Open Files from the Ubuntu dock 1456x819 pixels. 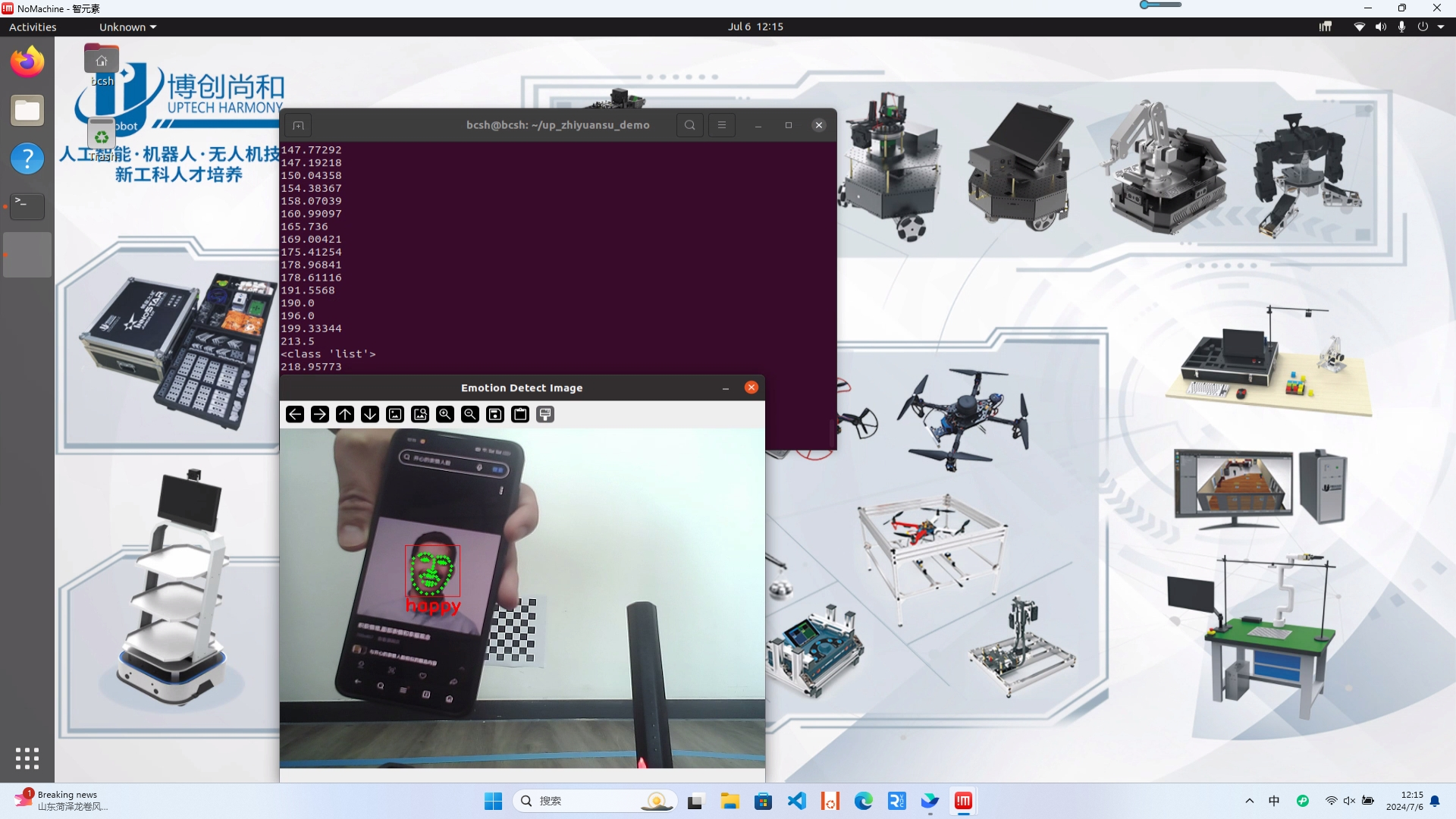pyautogui.click(x=27, y=111)
